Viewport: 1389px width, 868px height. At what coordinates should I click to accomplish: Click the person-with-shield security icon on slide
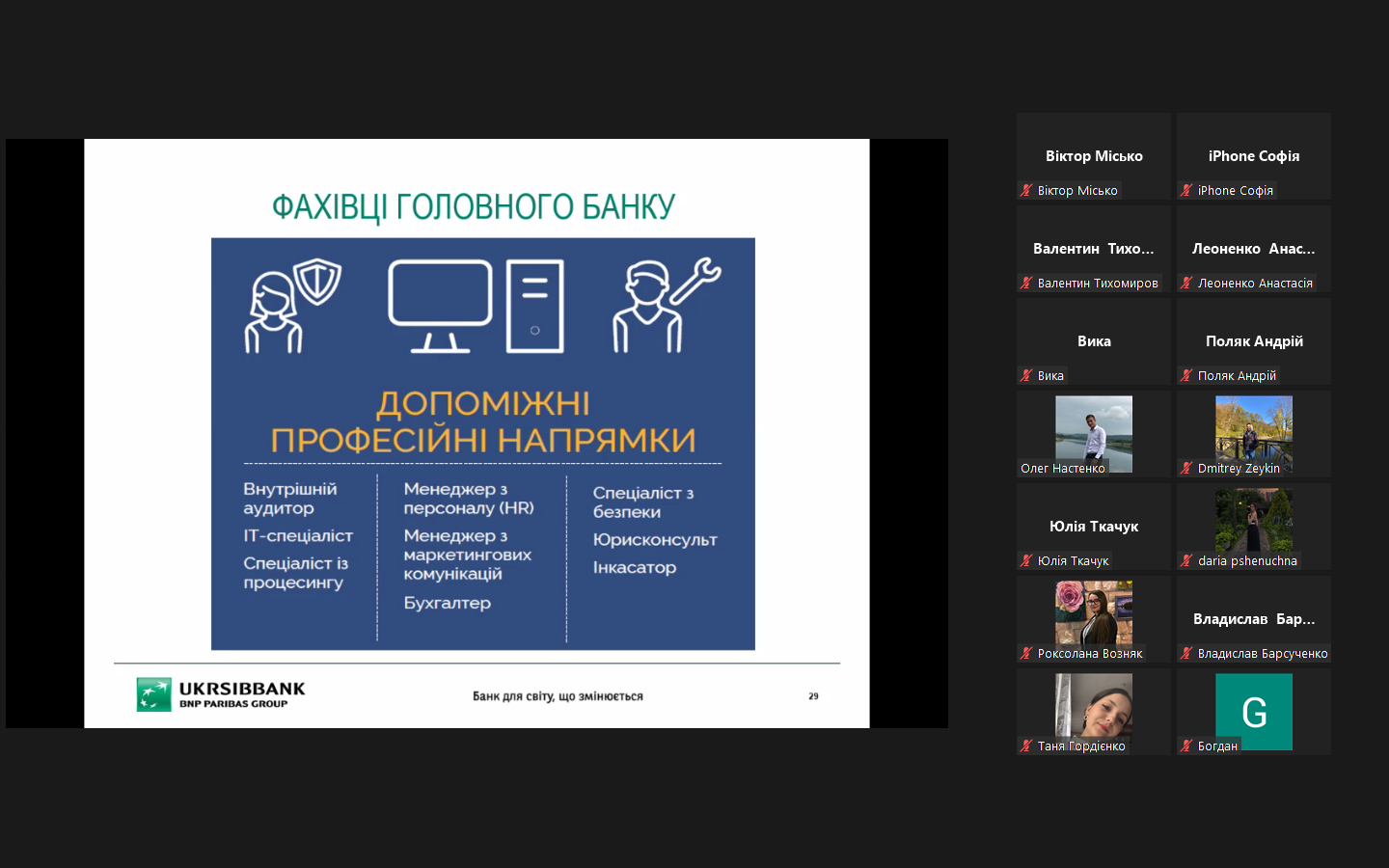click(x=291, y=305)
